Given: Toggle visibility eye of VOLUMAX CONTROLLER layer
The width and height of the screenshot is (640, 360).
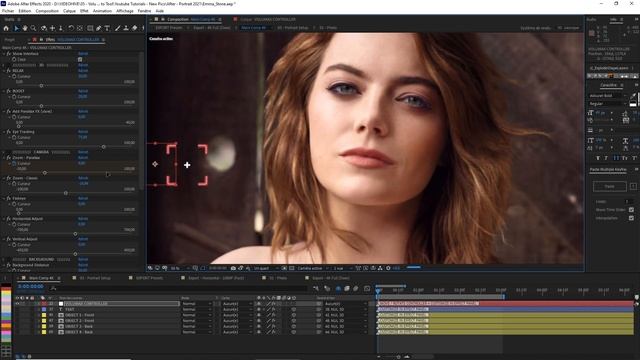Looking at the screenshot, I should pos(17,304).
